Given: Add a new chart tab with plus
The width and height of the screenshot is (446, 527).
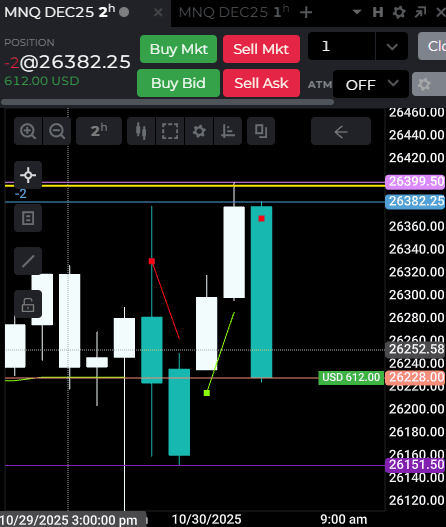Looking at the screenshot, I should 306,13.
